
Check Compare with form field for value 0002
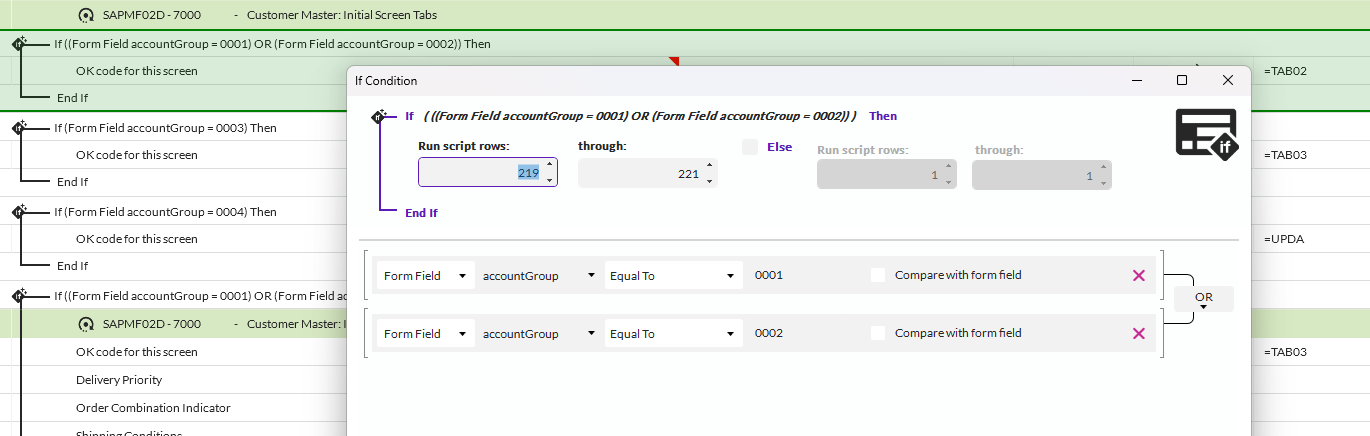point(878,333)
